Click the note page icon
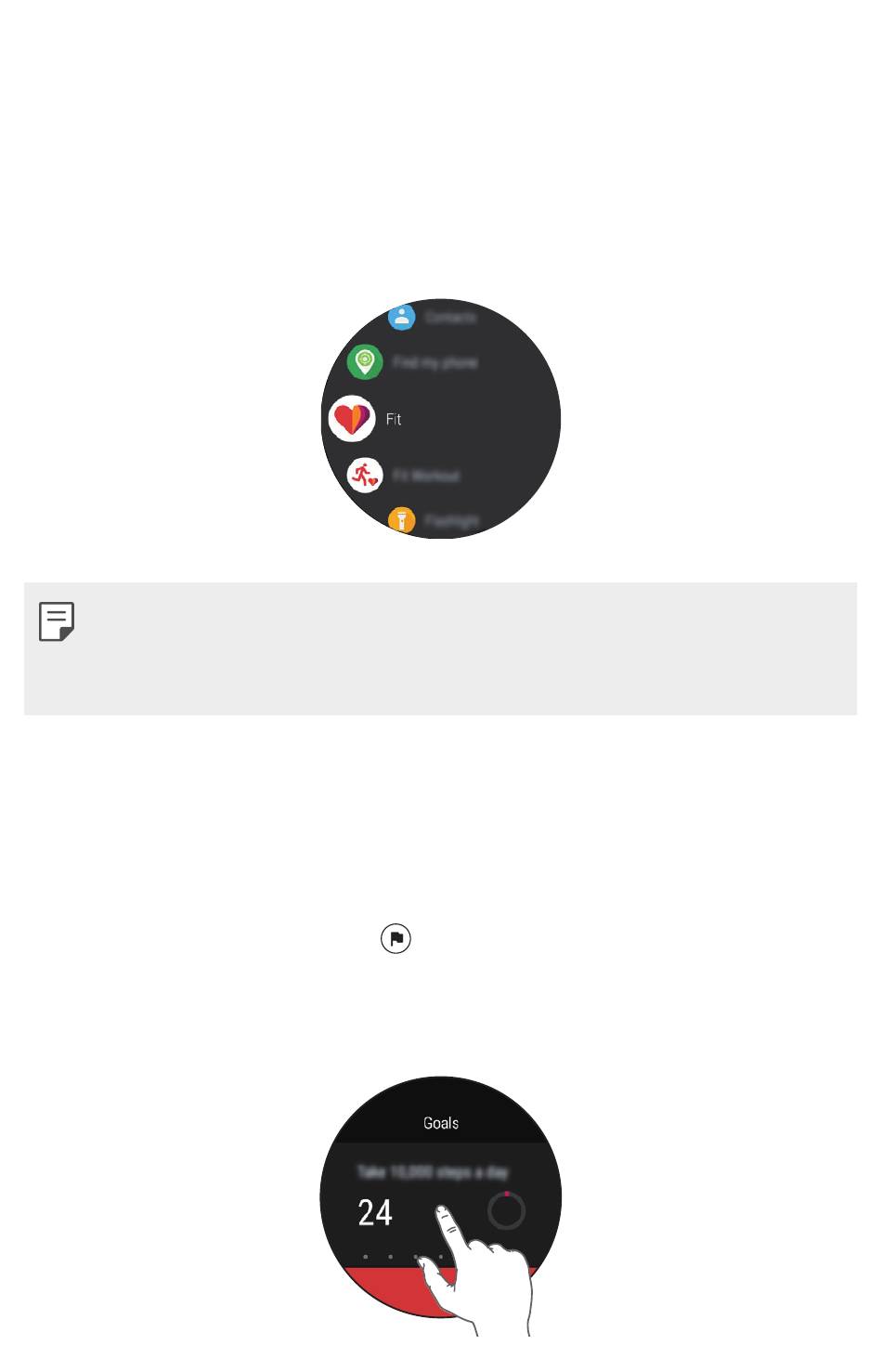The height and width of the screenshot is (1372, 882). pyautogui.click(x=57, y=621)
